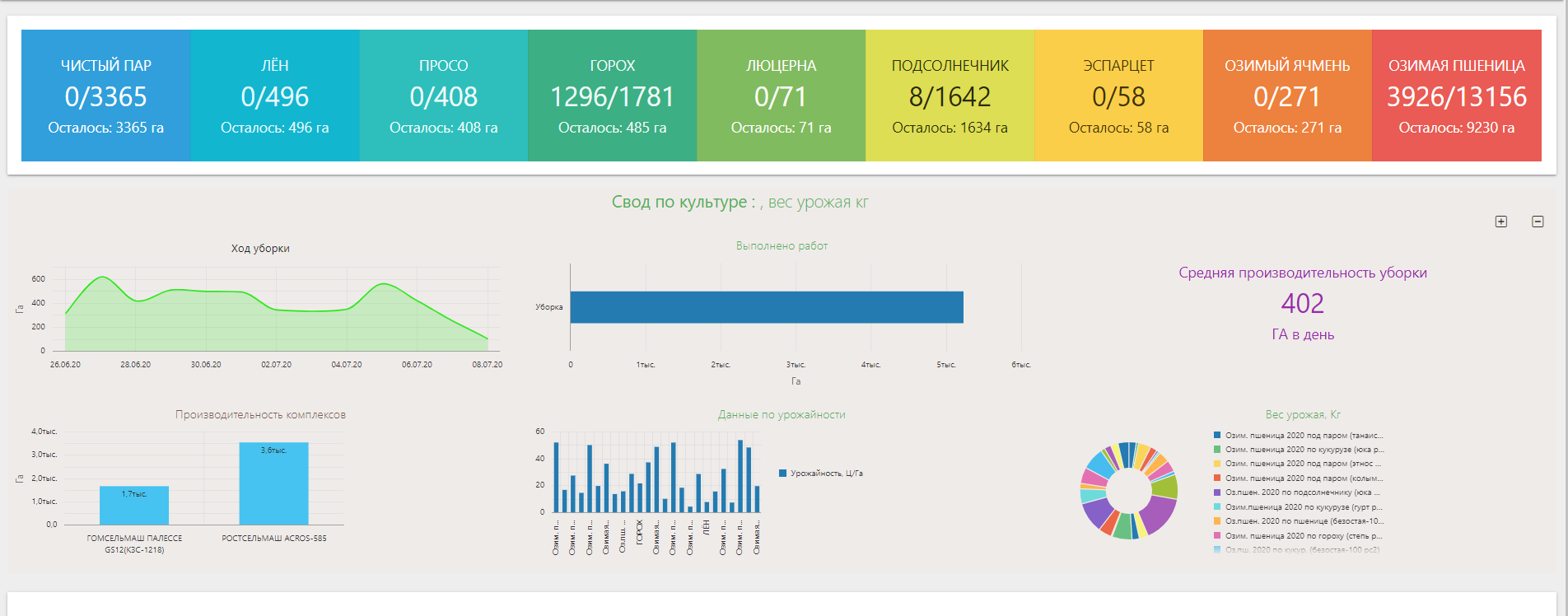
Task: Select the ЛЮЦЕРНА tile
Action: [781, 96]
